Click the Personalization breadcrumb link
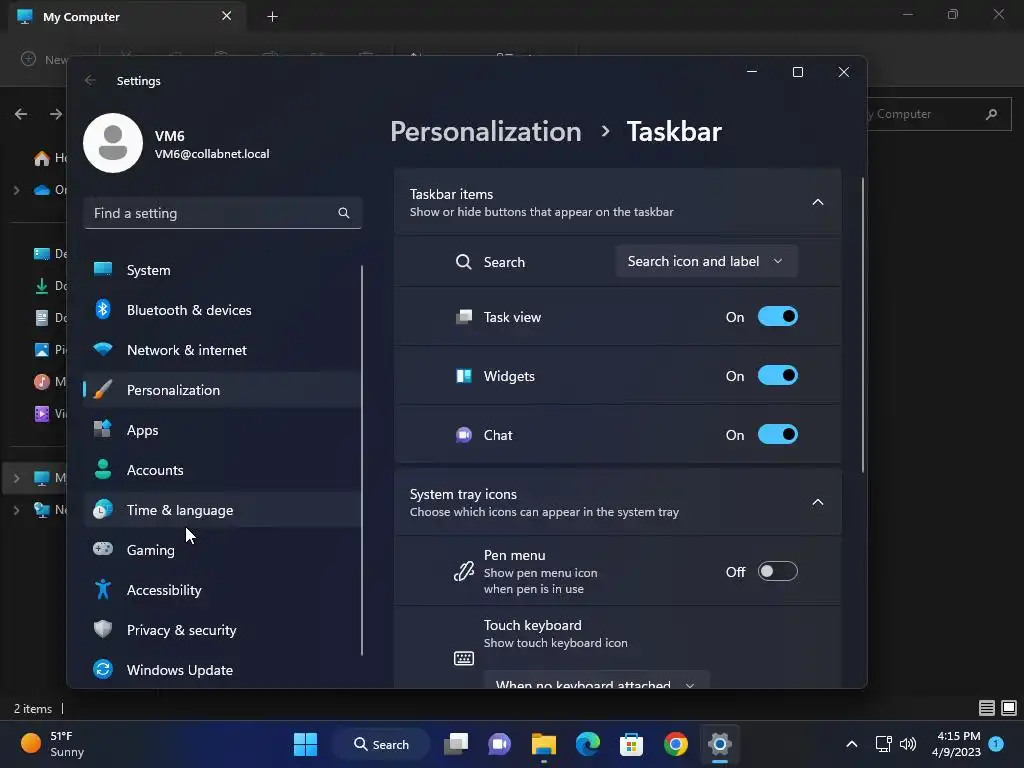 [x=486, y=131]
